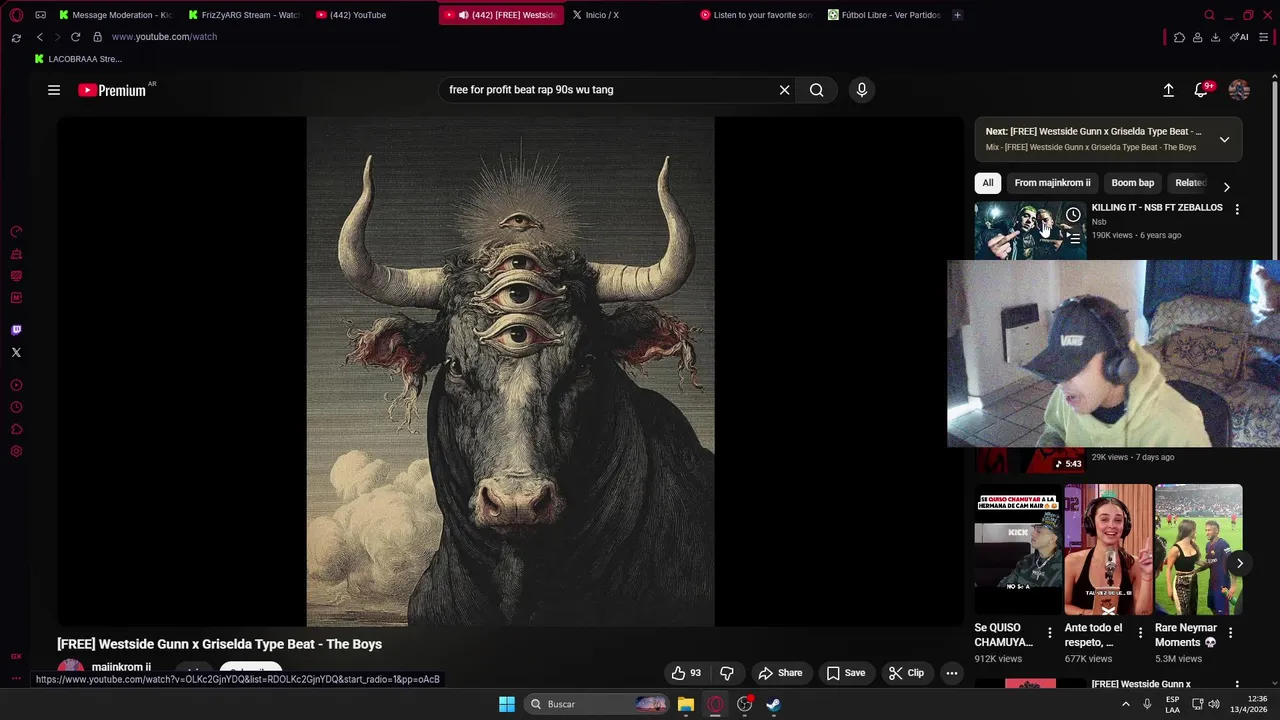This screenshot has width=1280, height=720.
Task: Switch to Message Moderation Kick tab
Action: pyautogui.click(x=115, y=15)
